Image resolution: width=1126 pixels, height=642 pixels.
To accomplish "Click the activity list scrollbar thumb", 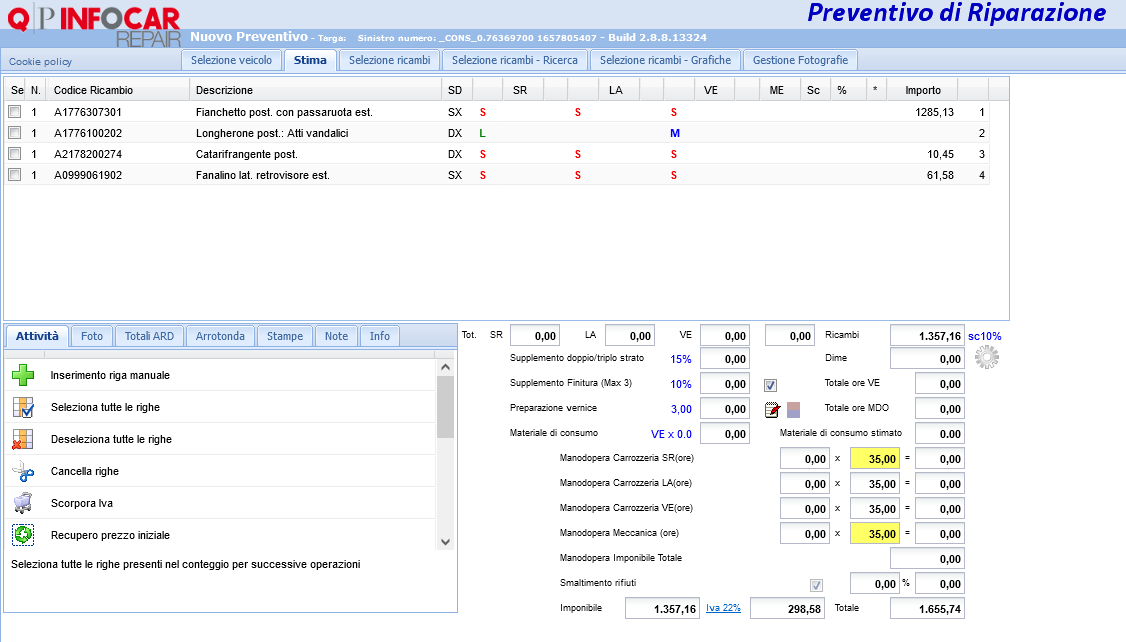I will (445, 407).
